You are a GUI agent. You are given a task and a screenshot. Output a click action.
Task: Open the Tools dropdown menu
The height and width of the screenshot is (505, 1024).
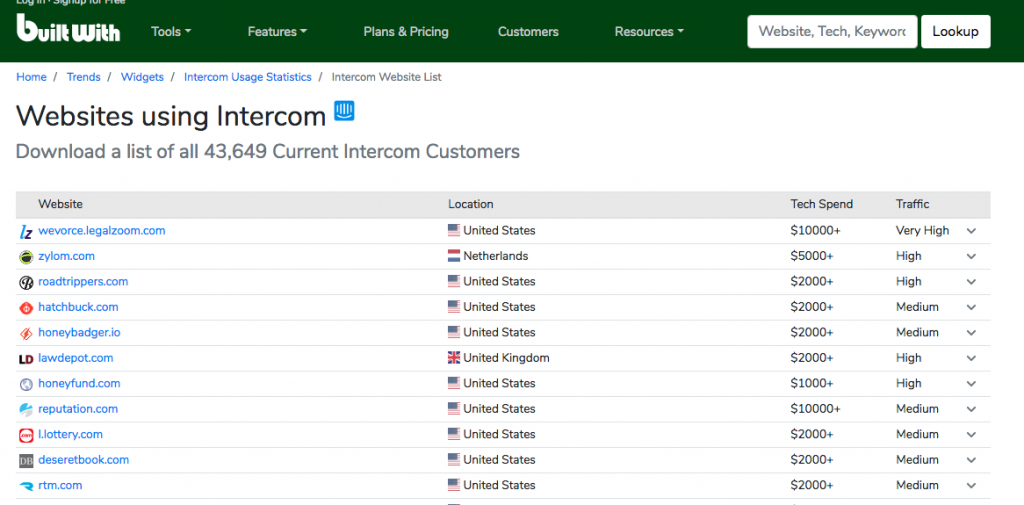tap(171, 31)
